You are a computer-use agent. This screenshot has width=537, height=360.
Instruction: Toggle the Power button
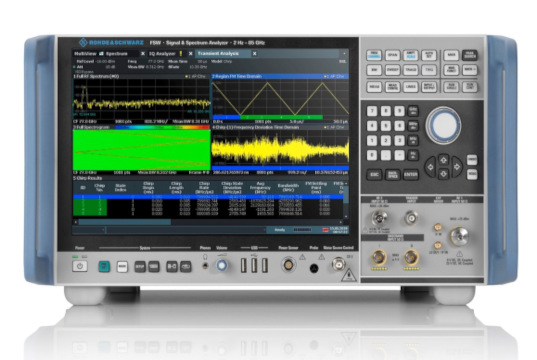tap(80, 266)
